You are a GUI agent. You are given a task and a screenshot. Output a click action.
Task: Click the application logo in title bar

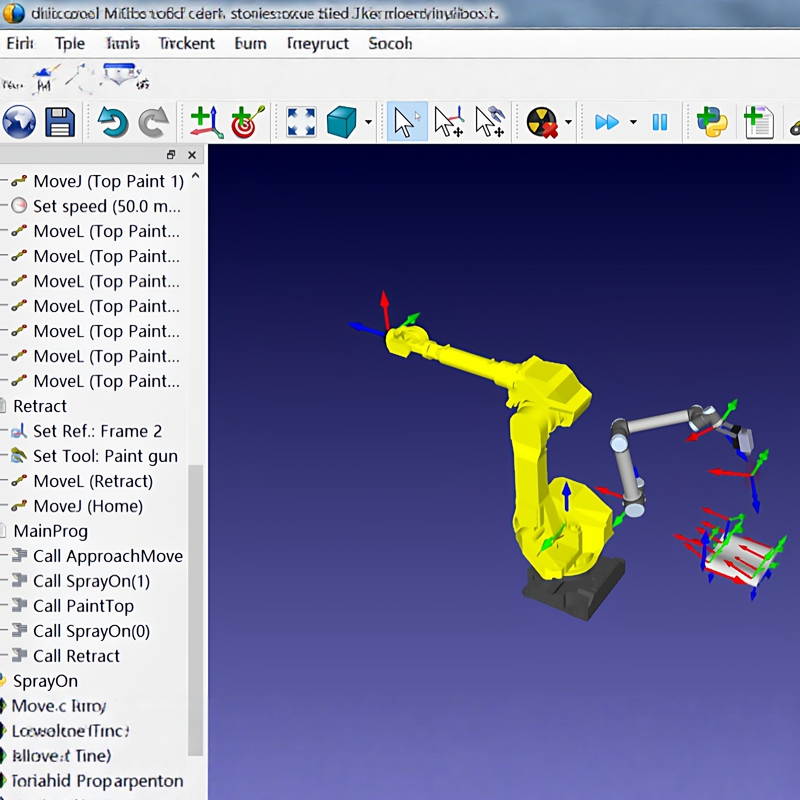[x=13, y=13]
